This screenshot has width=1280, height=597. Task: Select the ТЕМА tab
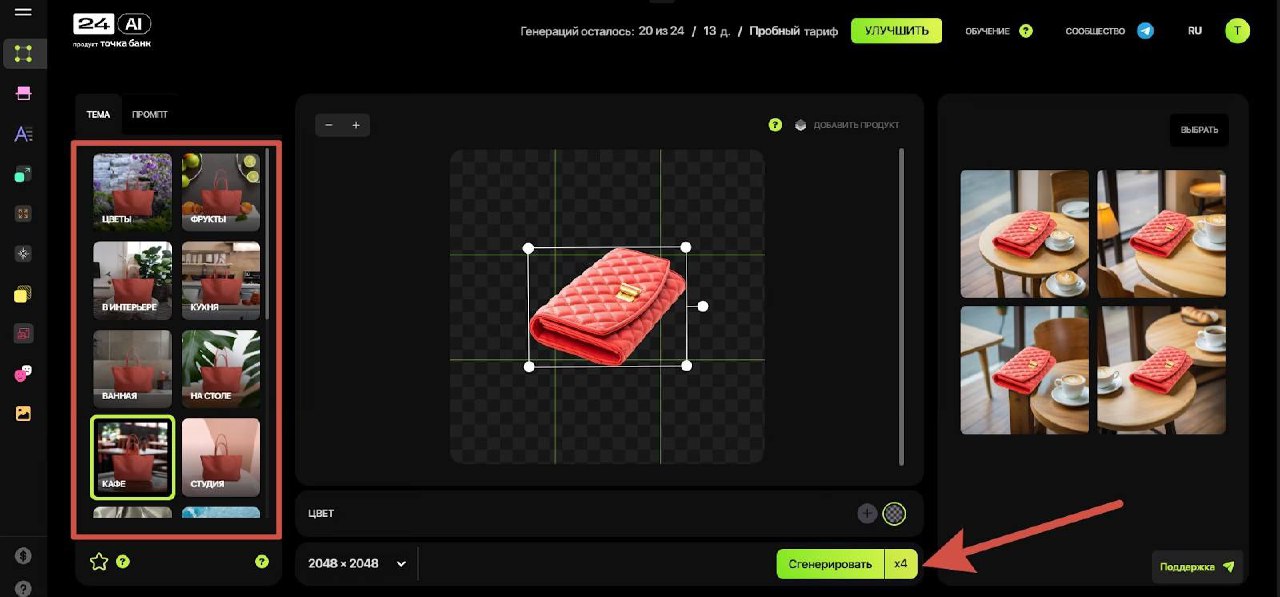point(98,115)
